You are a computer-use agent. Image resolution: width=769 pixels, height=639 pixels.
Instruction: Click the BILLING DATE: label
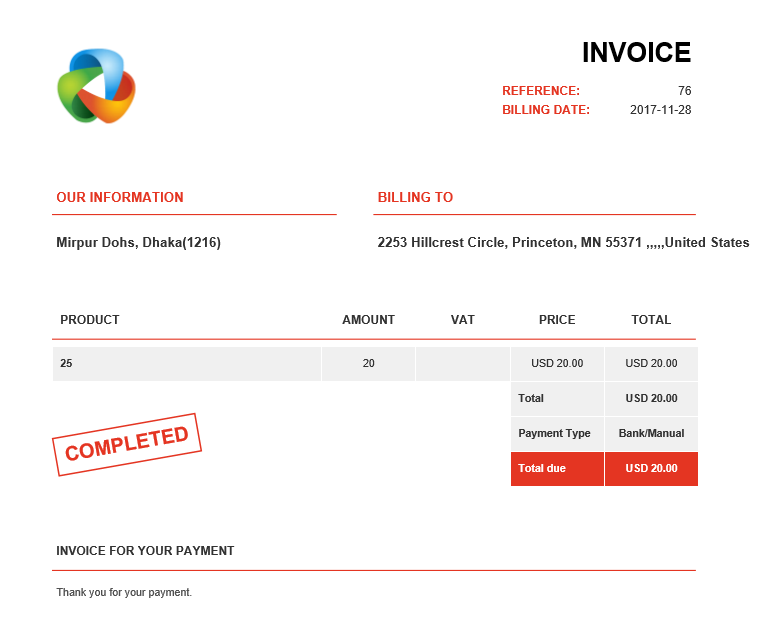coord(545,110)
